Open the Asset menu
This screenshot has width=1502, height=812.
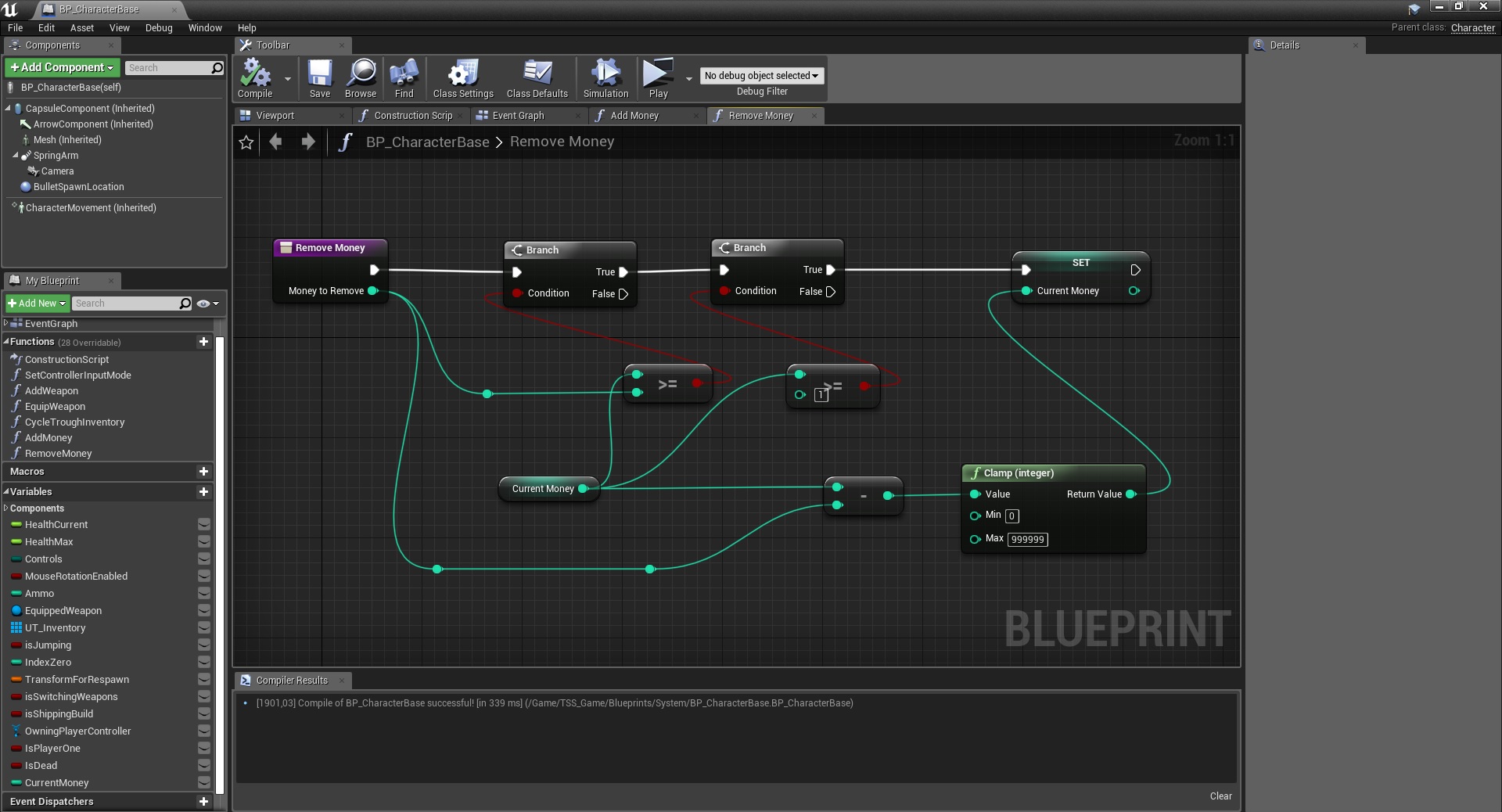(81, 28)
